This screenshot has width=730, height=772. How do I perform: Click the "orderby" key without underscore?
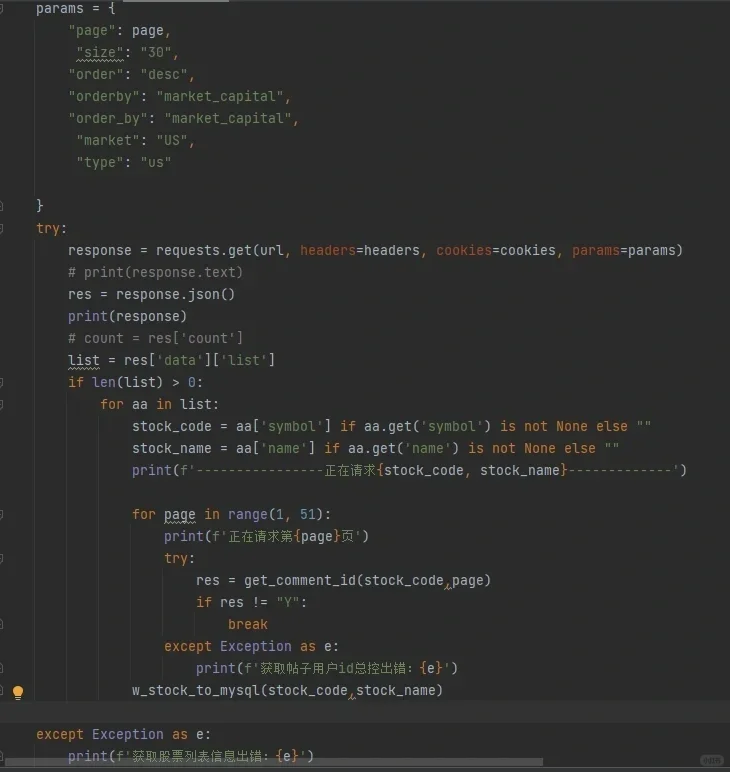tap(103, 96)
